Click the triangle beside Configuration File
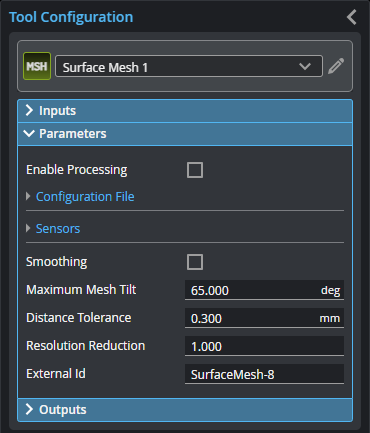The width and height of the screenshot is (370, 433). coord(28,196)
